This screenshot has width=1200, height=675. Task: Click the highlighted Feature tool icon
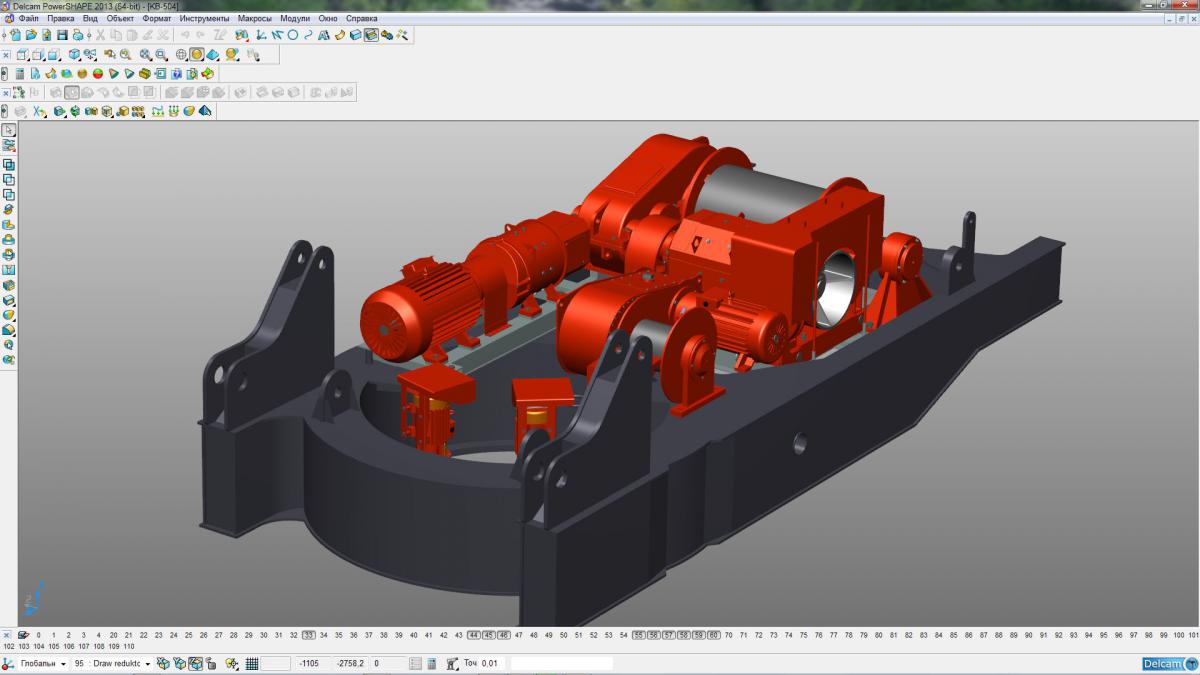pyautogui.click(x=371, y=34)
